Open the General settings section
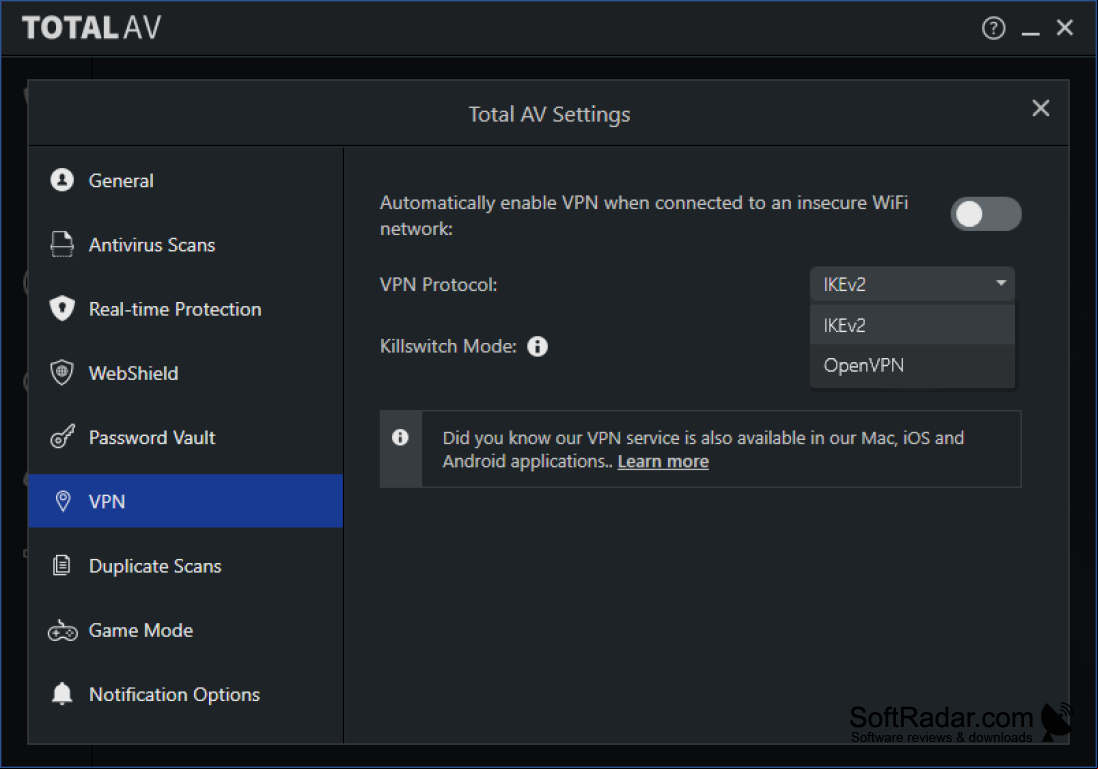1098x769 pixels. click(x=186, y=181)
